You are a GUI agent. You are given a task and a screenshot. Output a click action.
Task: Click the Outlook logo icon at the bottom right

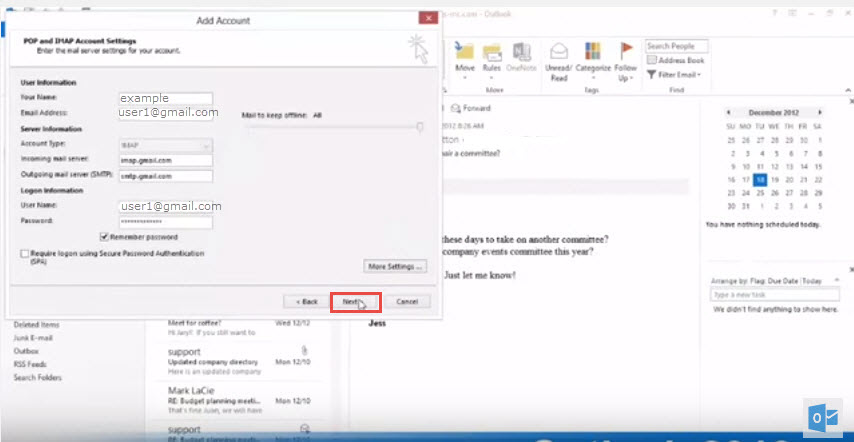click(x=823, y=418)
